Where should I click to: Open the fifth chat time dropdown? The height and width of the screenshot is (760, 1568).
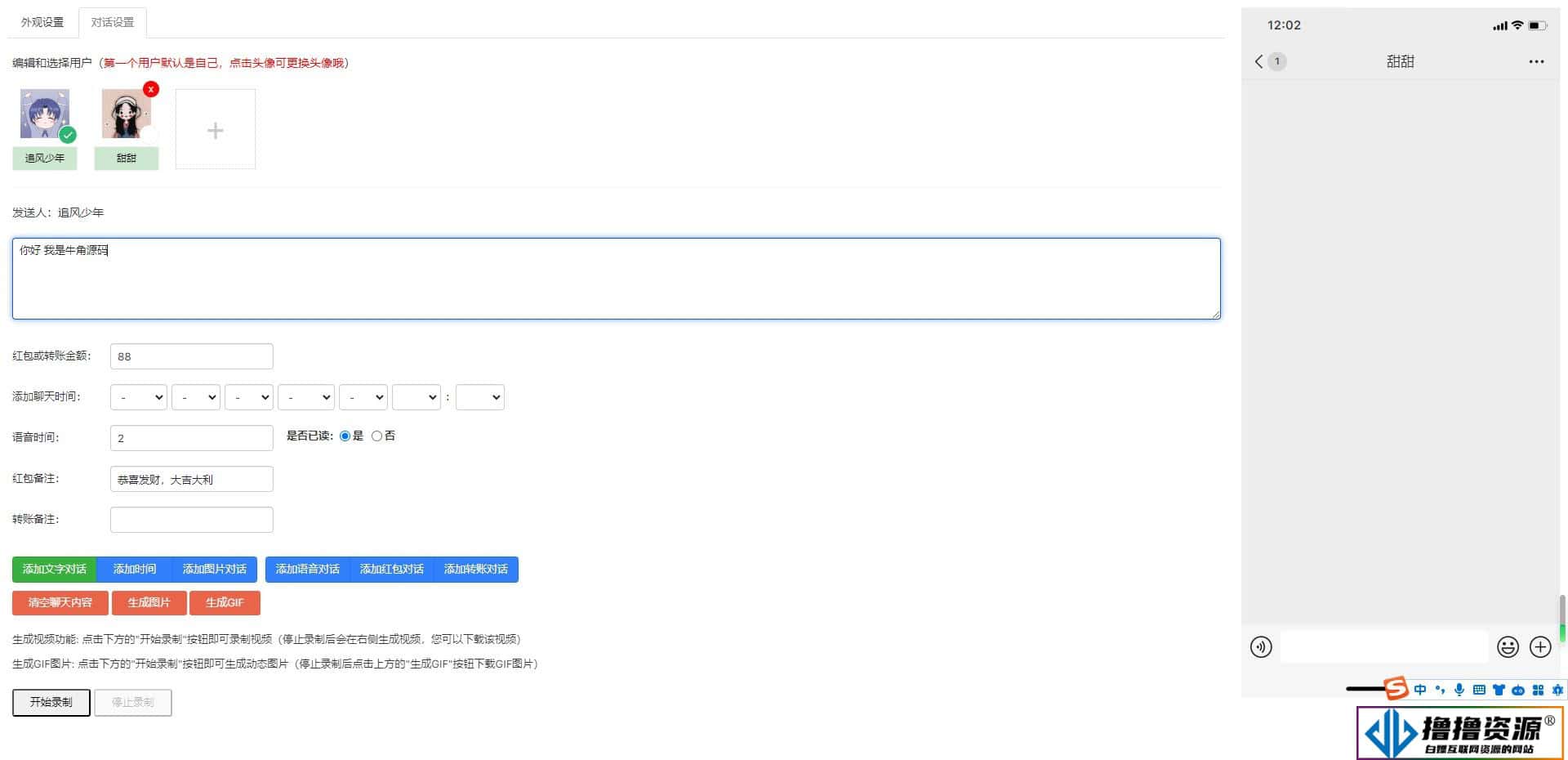pyautogui.click(x=363, y=397)
